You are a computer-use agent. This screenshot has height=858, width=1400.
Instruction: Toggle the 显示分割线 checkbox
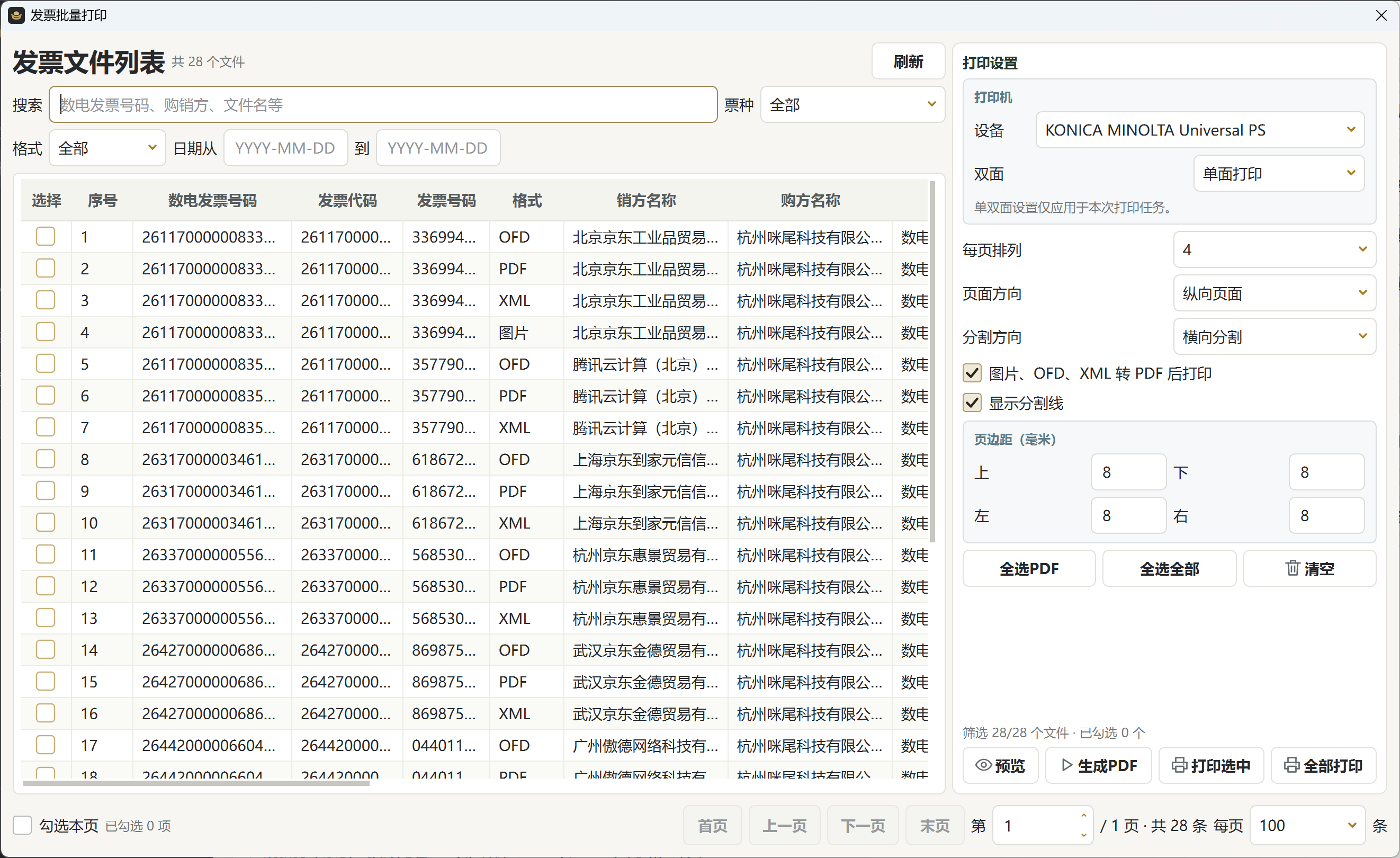pos(972,403)
